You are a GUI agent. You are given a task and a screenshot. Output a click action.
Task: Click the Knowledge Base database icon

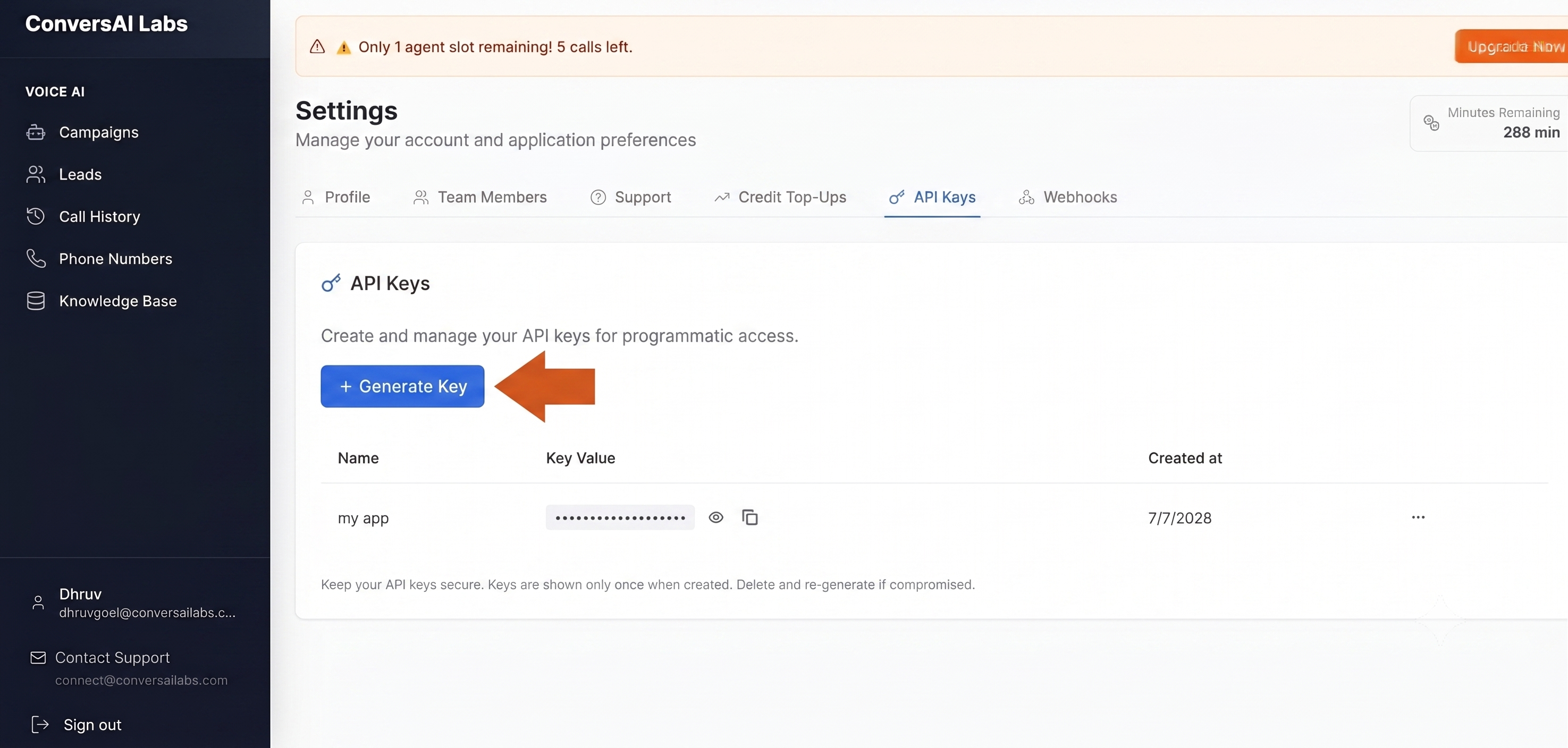[x=36, y=301]
